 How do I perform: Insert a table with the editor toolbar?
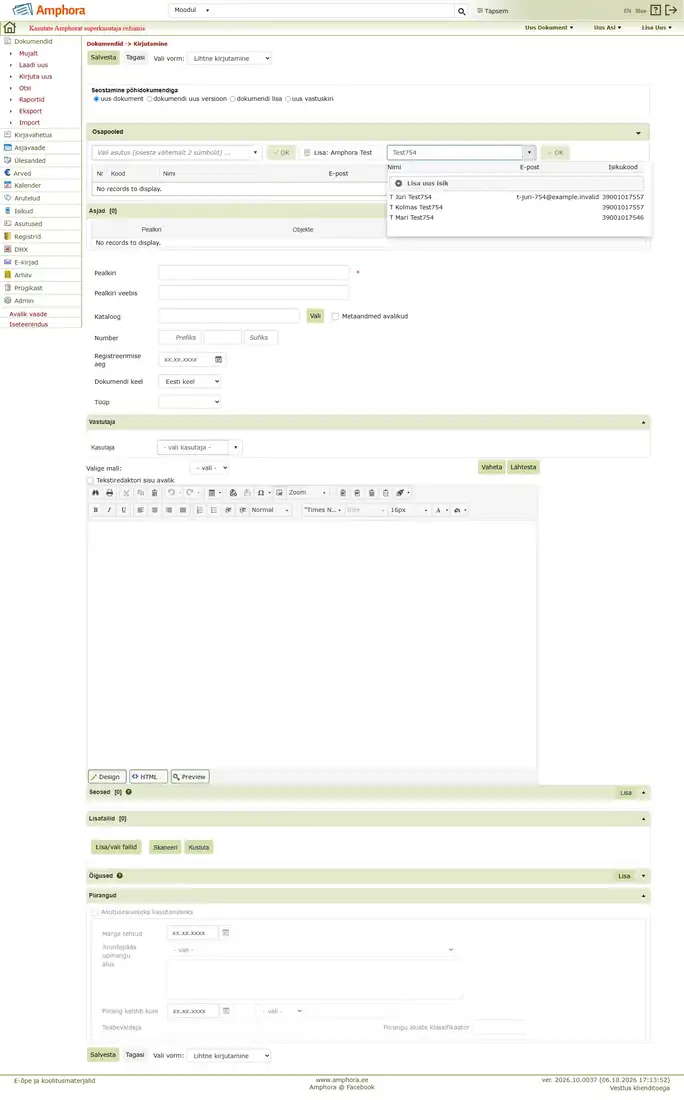tap(213, 492)
